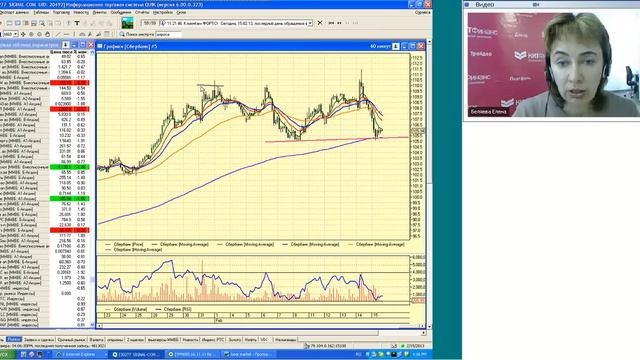The width and height of the screenshot is (640, 360).
Task: Click the chart horizontal scrollbar right arrow
Action: (422, 326)
